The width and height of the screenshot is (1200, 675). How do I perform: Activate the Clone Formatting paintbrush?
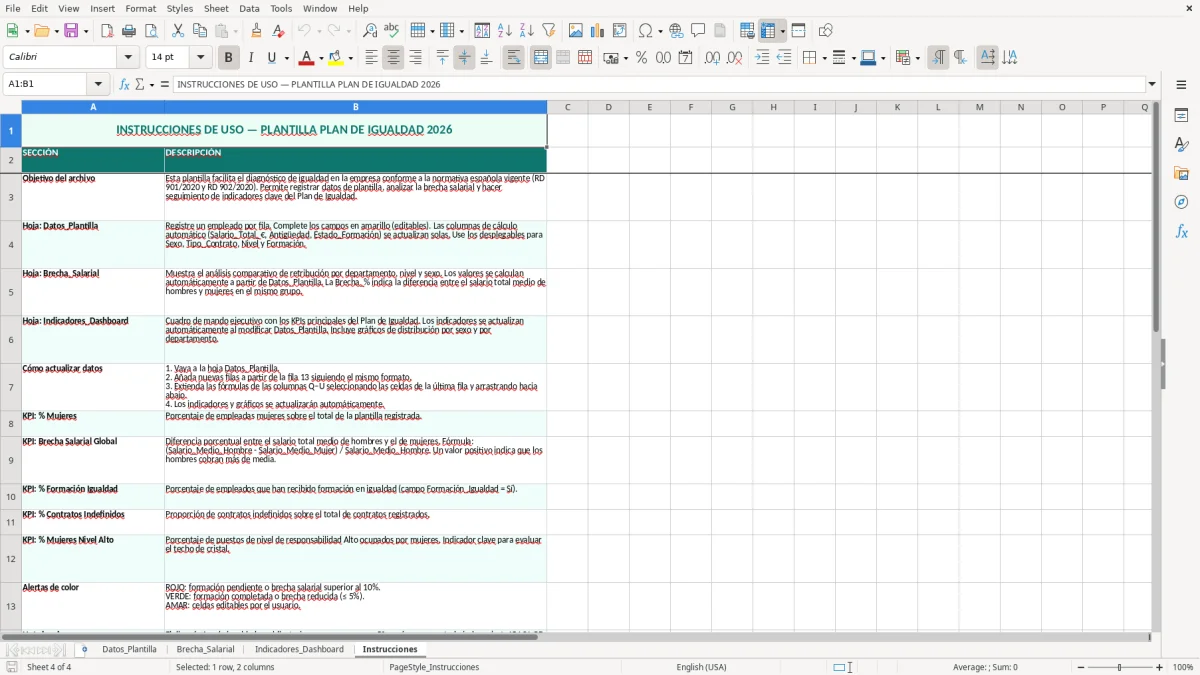pyautogui.click(x=257, y=31)
